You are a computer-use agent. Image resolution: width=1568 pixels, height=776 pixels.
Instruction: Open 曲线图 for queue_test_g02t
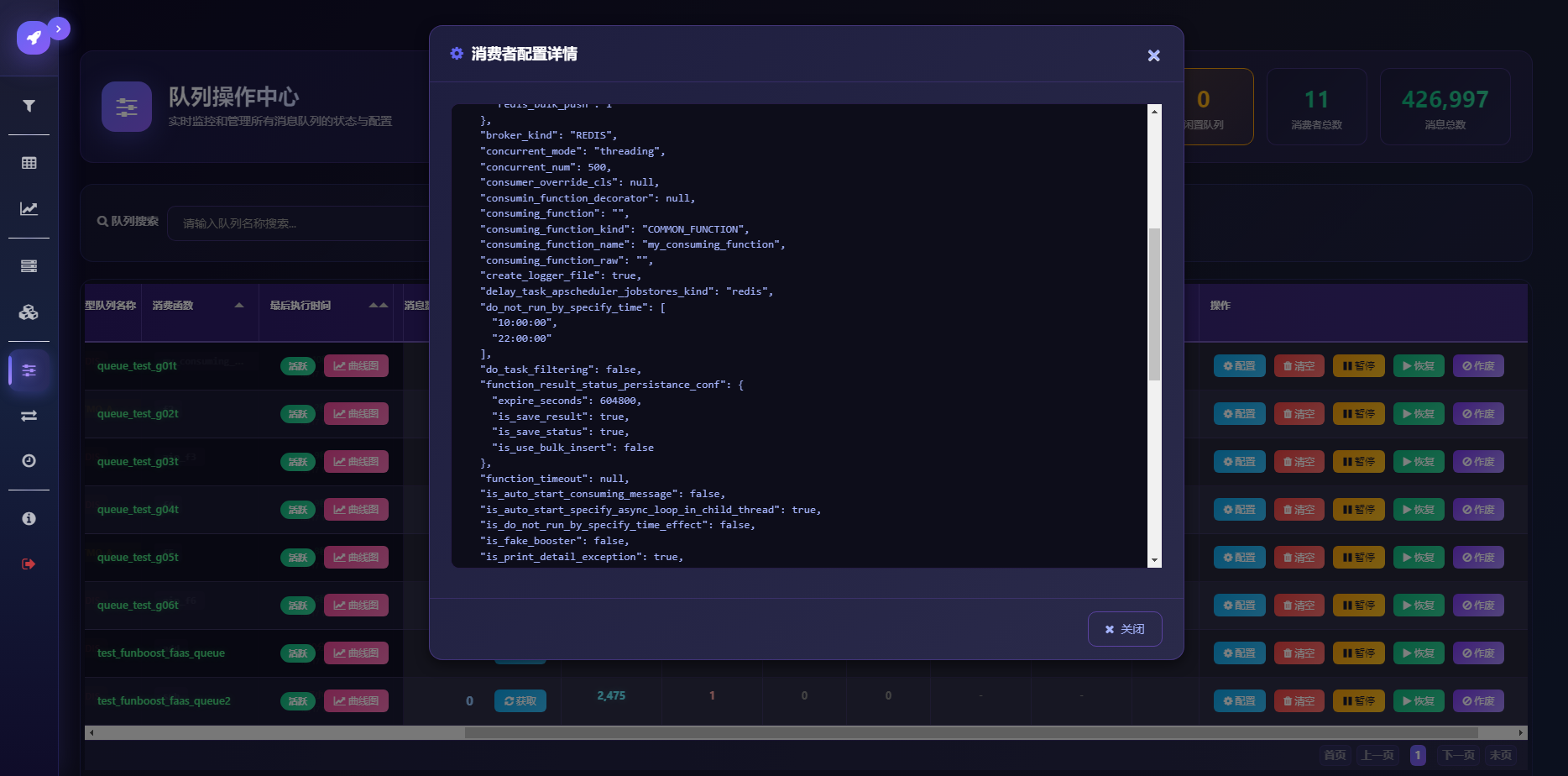(x=356, y=414)
